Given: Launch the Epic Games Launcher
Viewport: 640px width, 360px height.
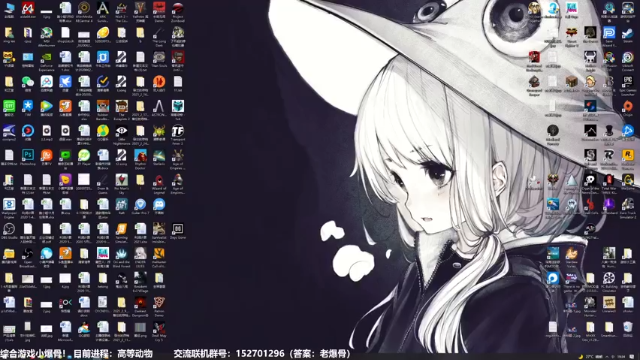Looking at the screenshot, I should (x=628, y=85).
